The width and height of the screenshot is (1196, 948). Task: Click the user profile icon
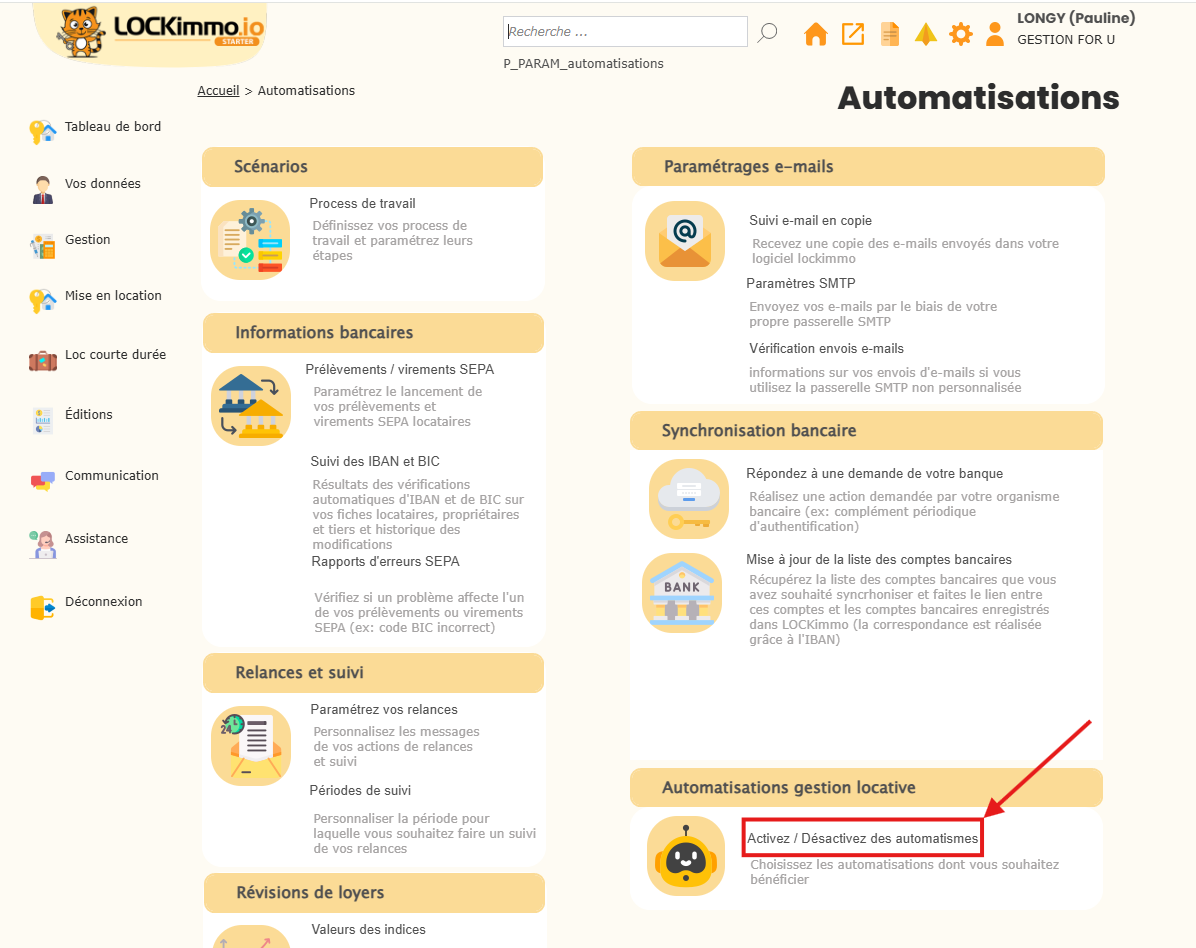(994, 34)
